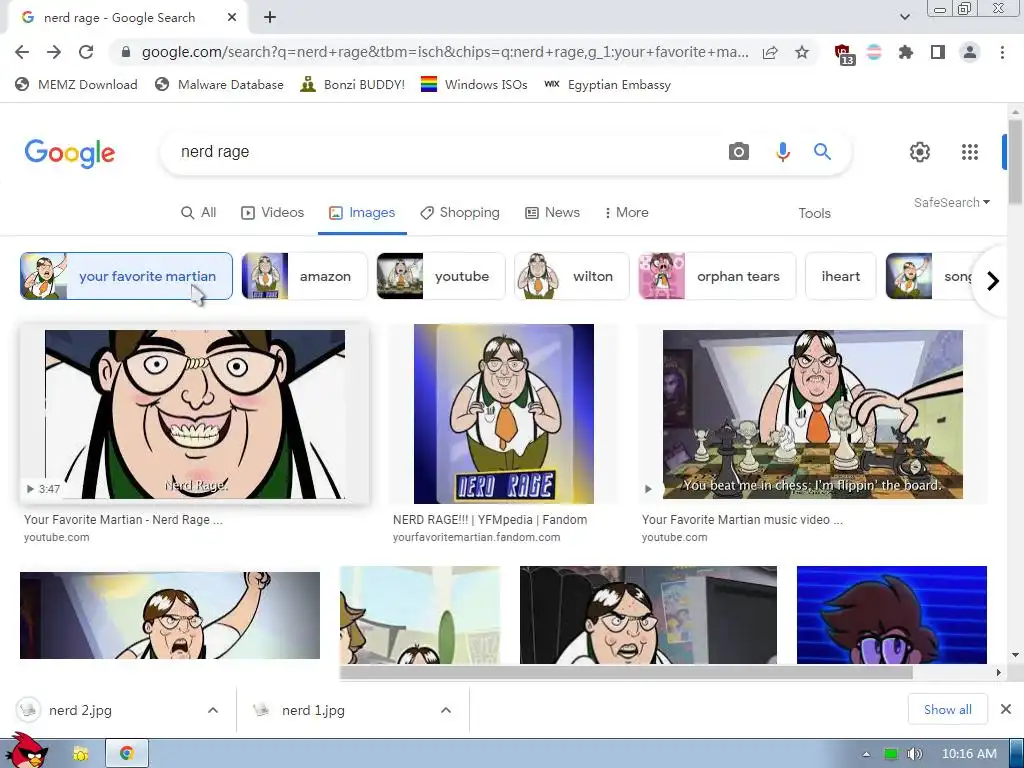Click the striped flag extension icon
Viewport: 1024px width, 768px height.
(874, 52)
